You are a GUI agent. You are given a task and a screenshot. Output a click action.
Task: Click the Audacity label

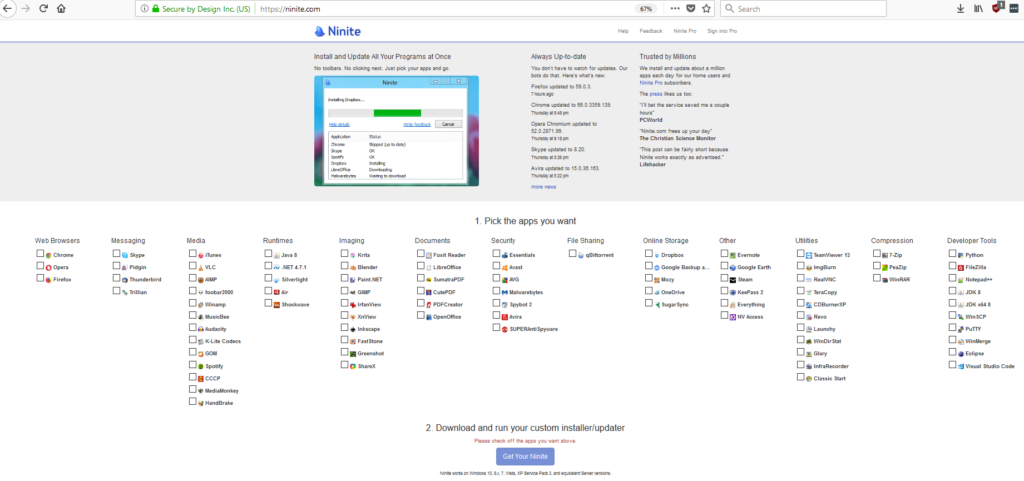(216, 329)
